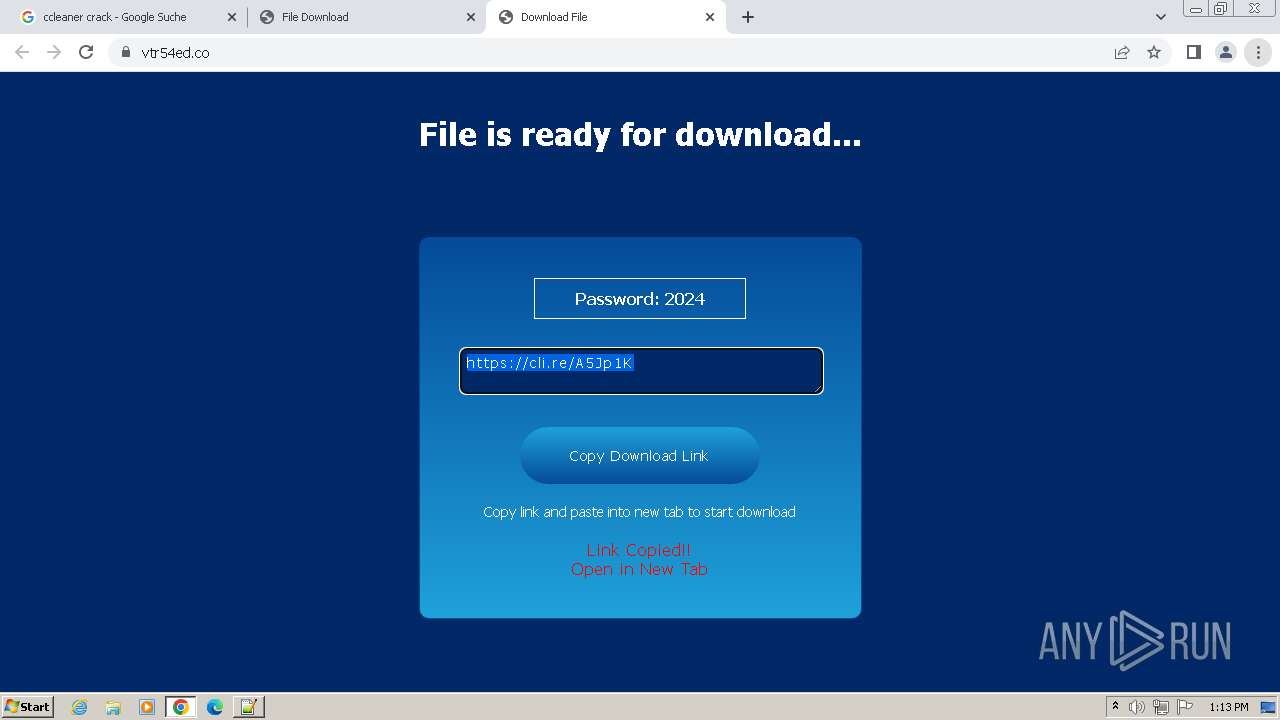This screenshot has height=720, width=1280.
Task: Click the 'Link Copied!!' message
Action: point(639,550)
